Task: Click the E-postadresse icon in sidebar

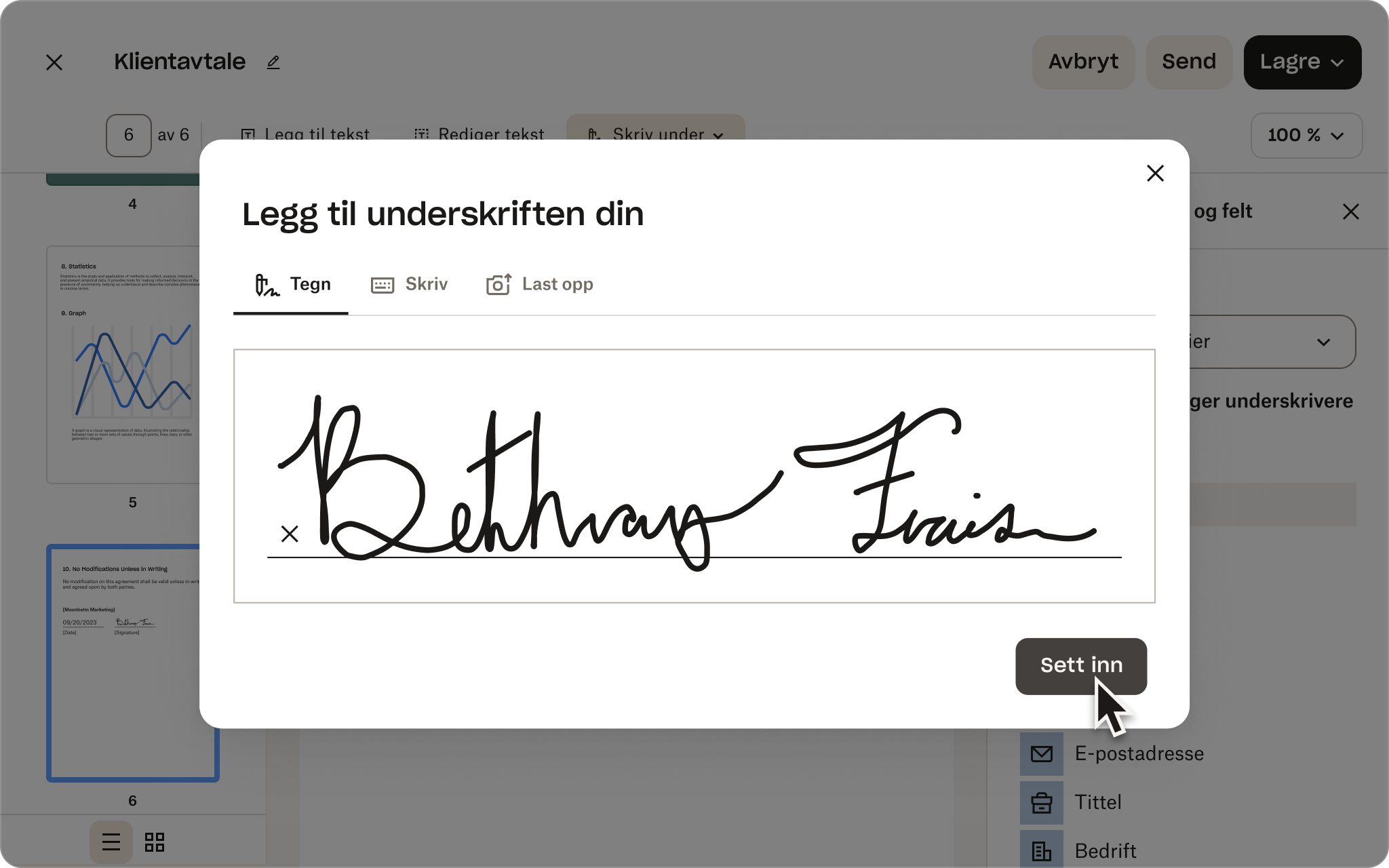Action: coord(1041,753)
